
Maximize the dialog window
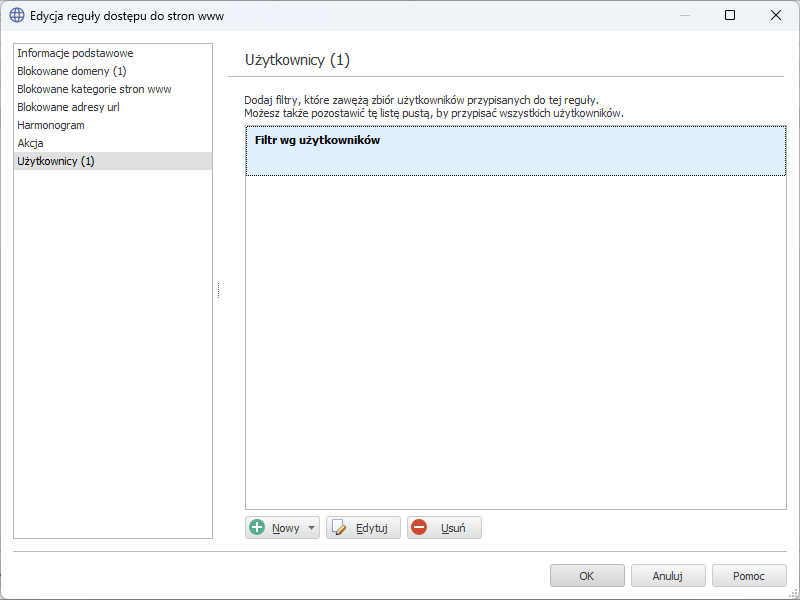tap(730, 16)
